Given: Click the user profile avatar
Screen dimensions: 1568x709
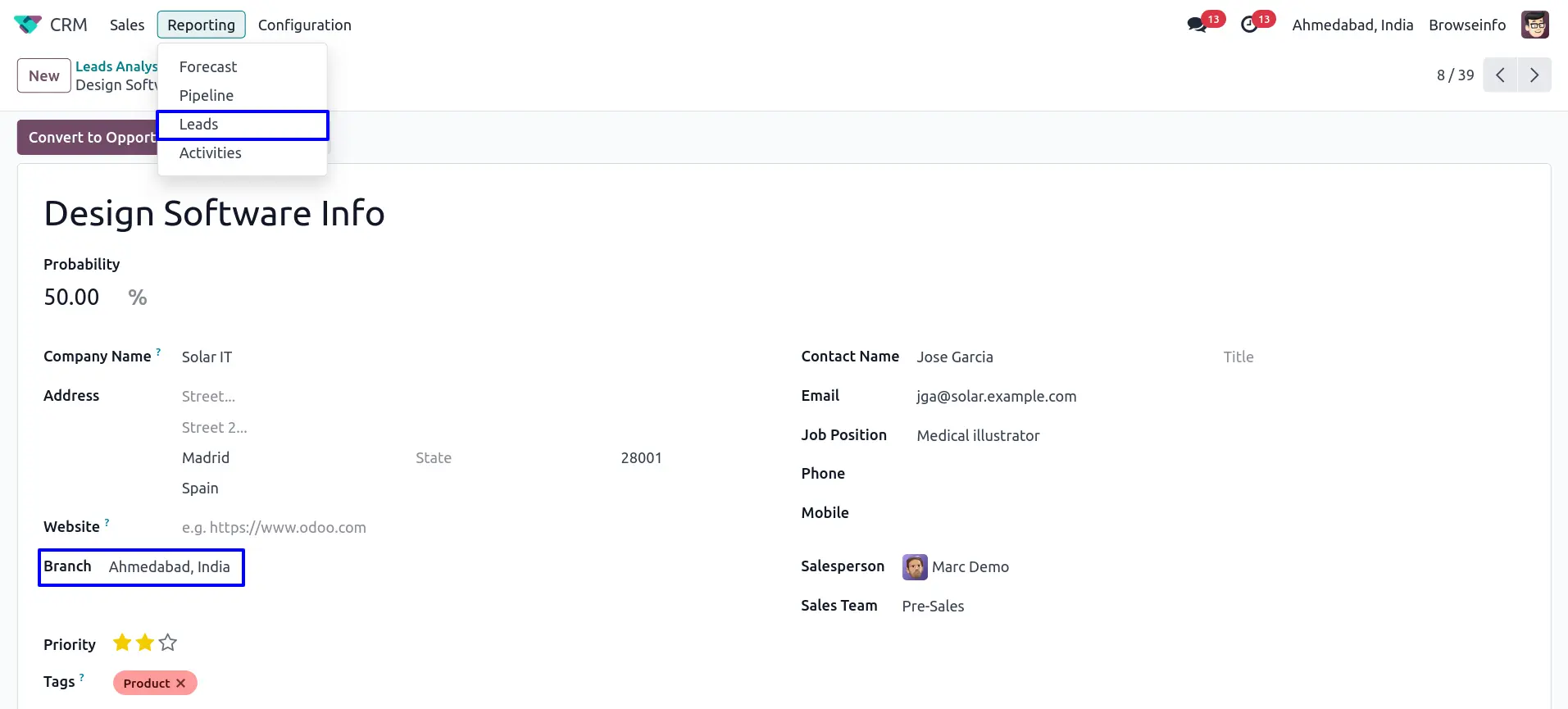Looking at the screenshot, I should click(1534, 25).
